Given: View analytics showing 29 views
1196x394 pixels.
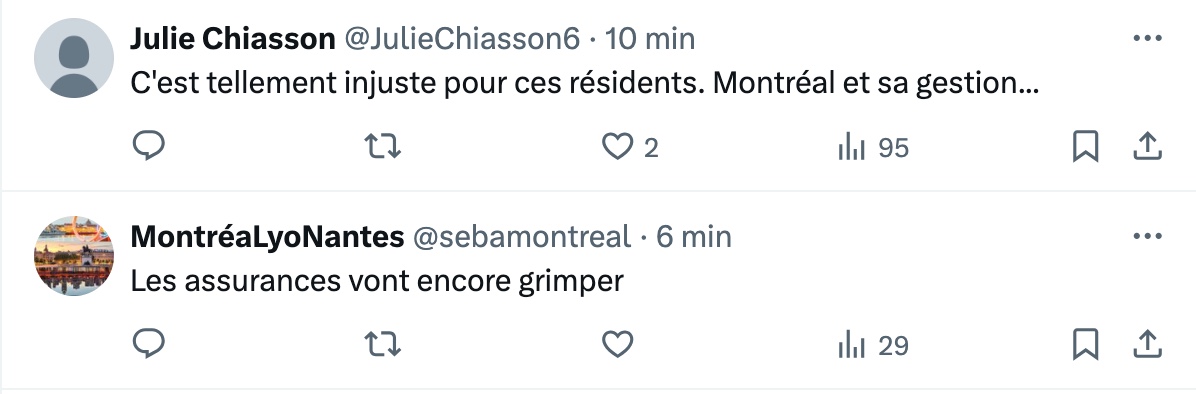Looking at the screenshot, I should click(873, 345).
